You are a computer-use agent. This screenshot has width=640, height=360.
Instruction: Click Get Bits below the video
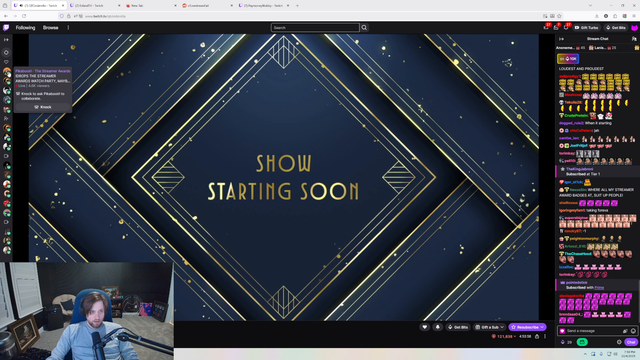[x=458, y=327]
